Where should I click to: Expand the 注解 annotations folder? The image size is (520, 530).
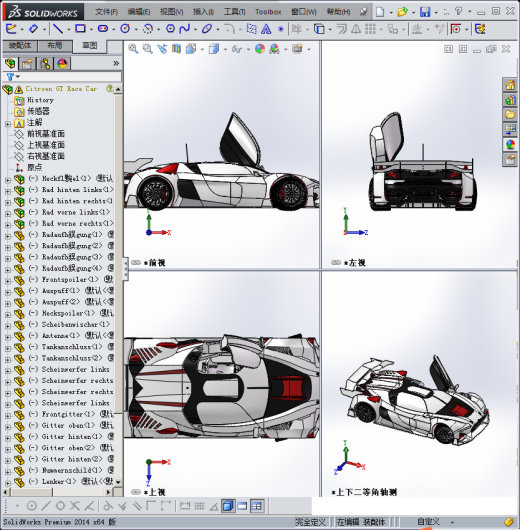(x=8, y=124)
